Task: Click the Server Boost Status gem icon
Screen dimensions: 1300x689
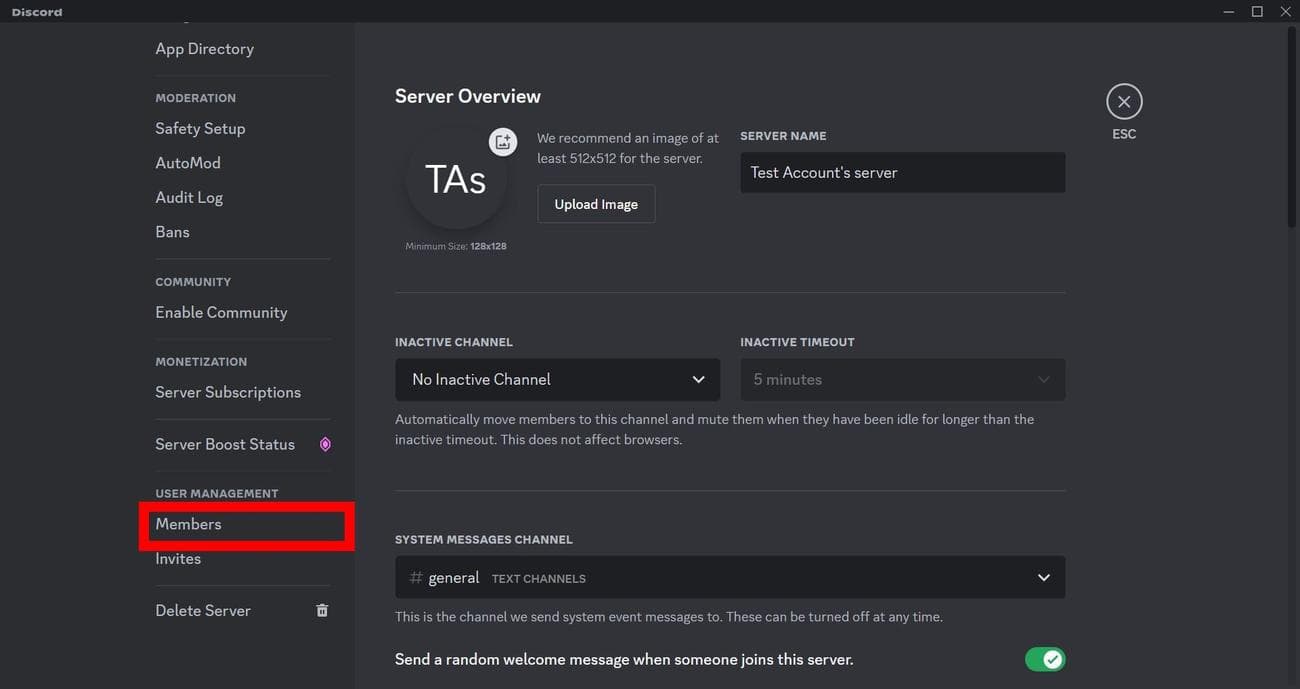Action: pyautogui.click(x=324, y=445)
